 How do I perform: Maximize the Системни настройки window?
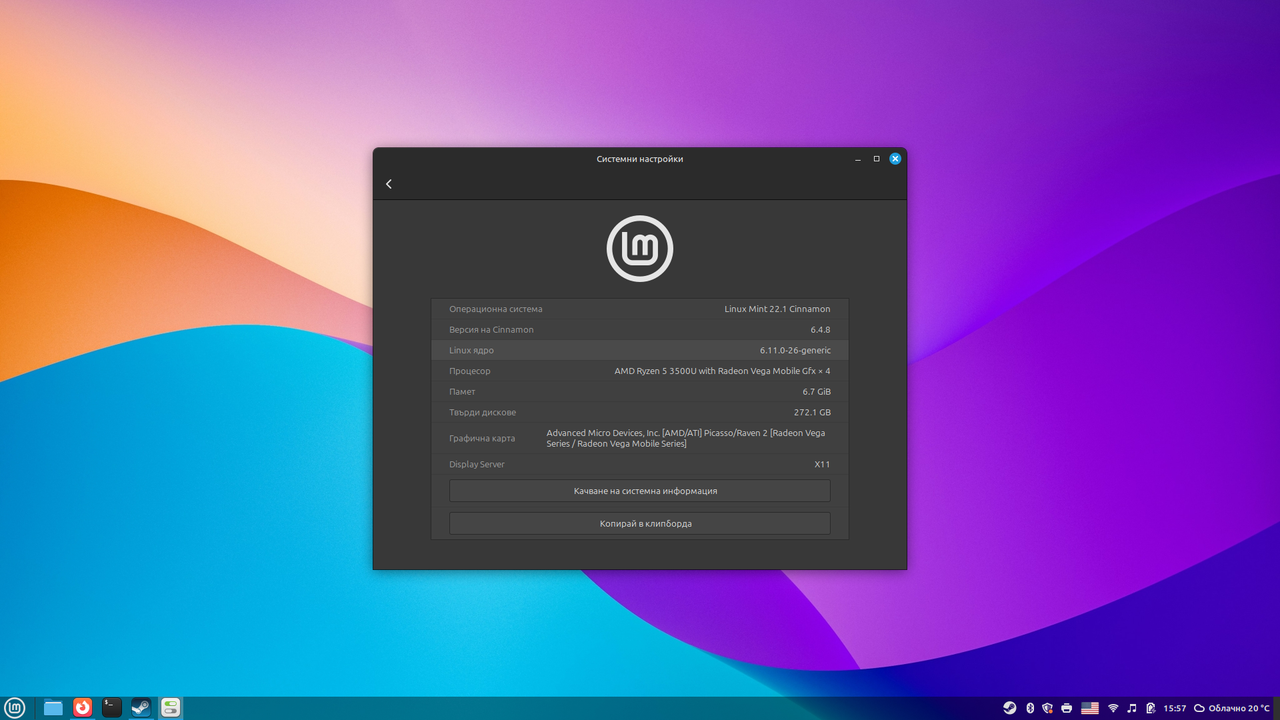[x=877, y=159]
